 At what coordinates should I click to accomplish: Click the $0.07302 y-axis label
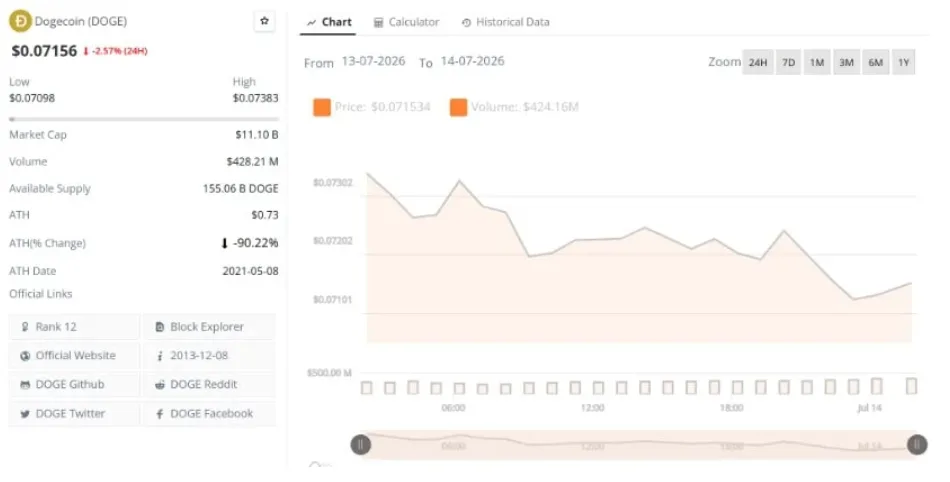click(x=333, y=183)
